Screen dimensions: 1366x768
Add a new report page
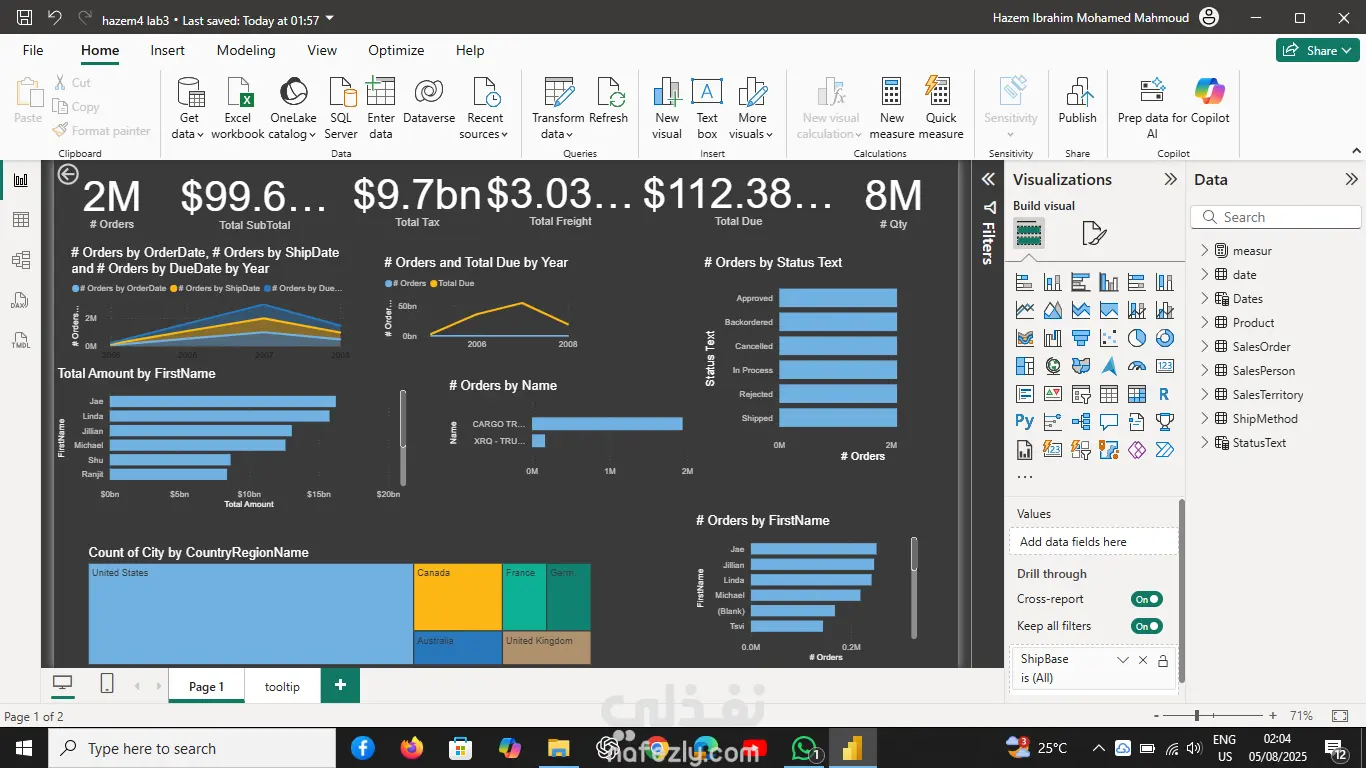click(340, 685)
